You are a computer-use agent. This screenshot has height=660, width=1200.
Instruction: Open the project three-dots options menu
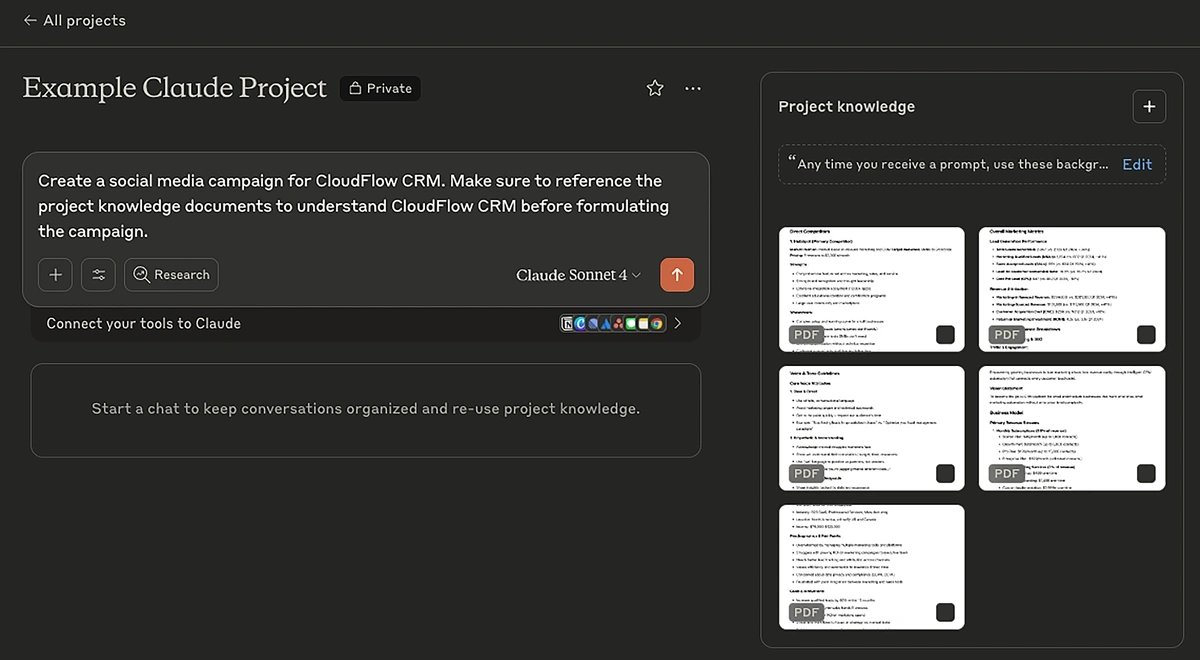pyautogui.click(x=693, y=88)
